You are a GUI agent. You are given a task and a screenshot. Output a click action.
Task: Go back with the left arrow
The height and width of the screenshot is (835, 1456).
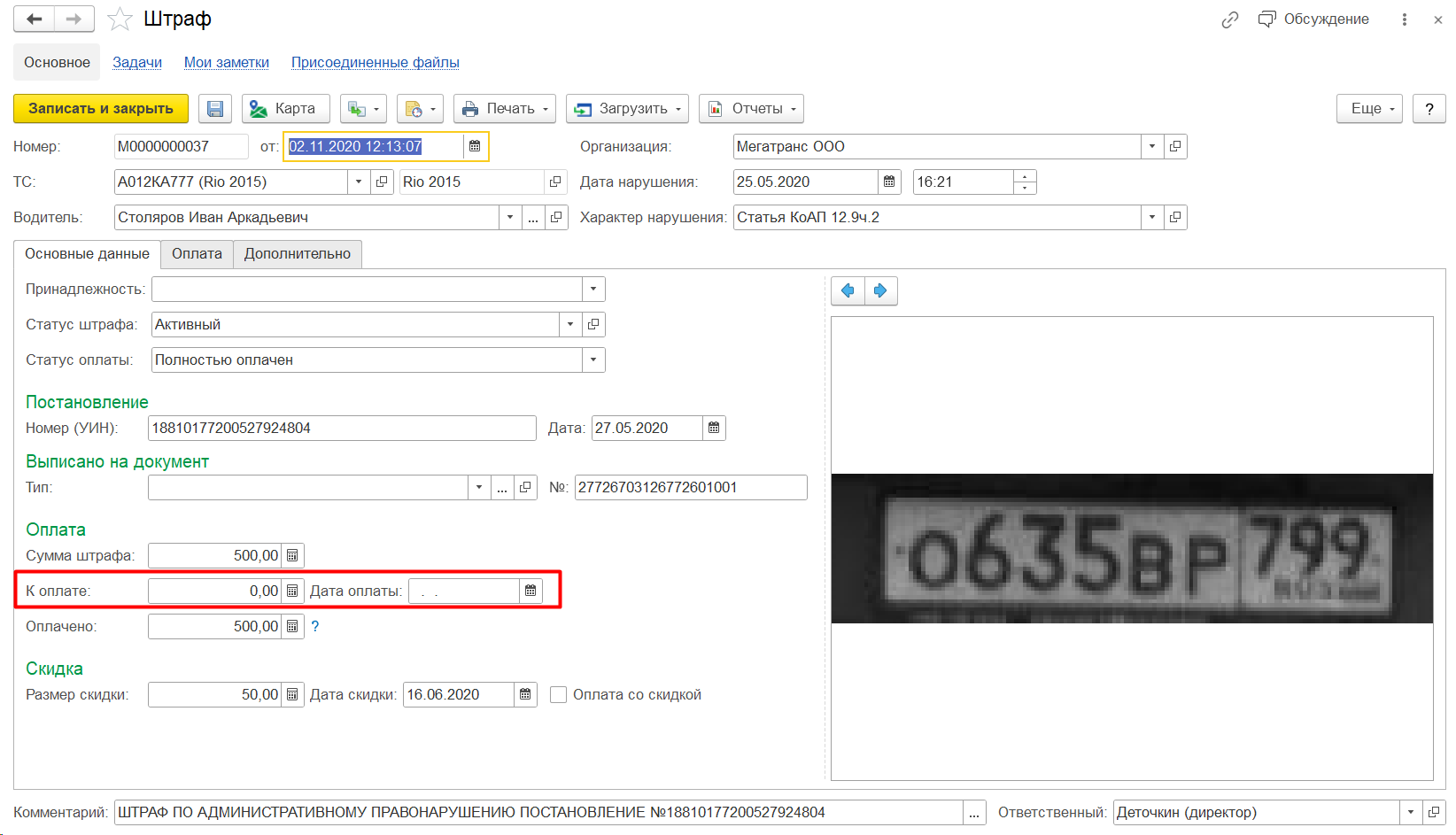(35, 19)
